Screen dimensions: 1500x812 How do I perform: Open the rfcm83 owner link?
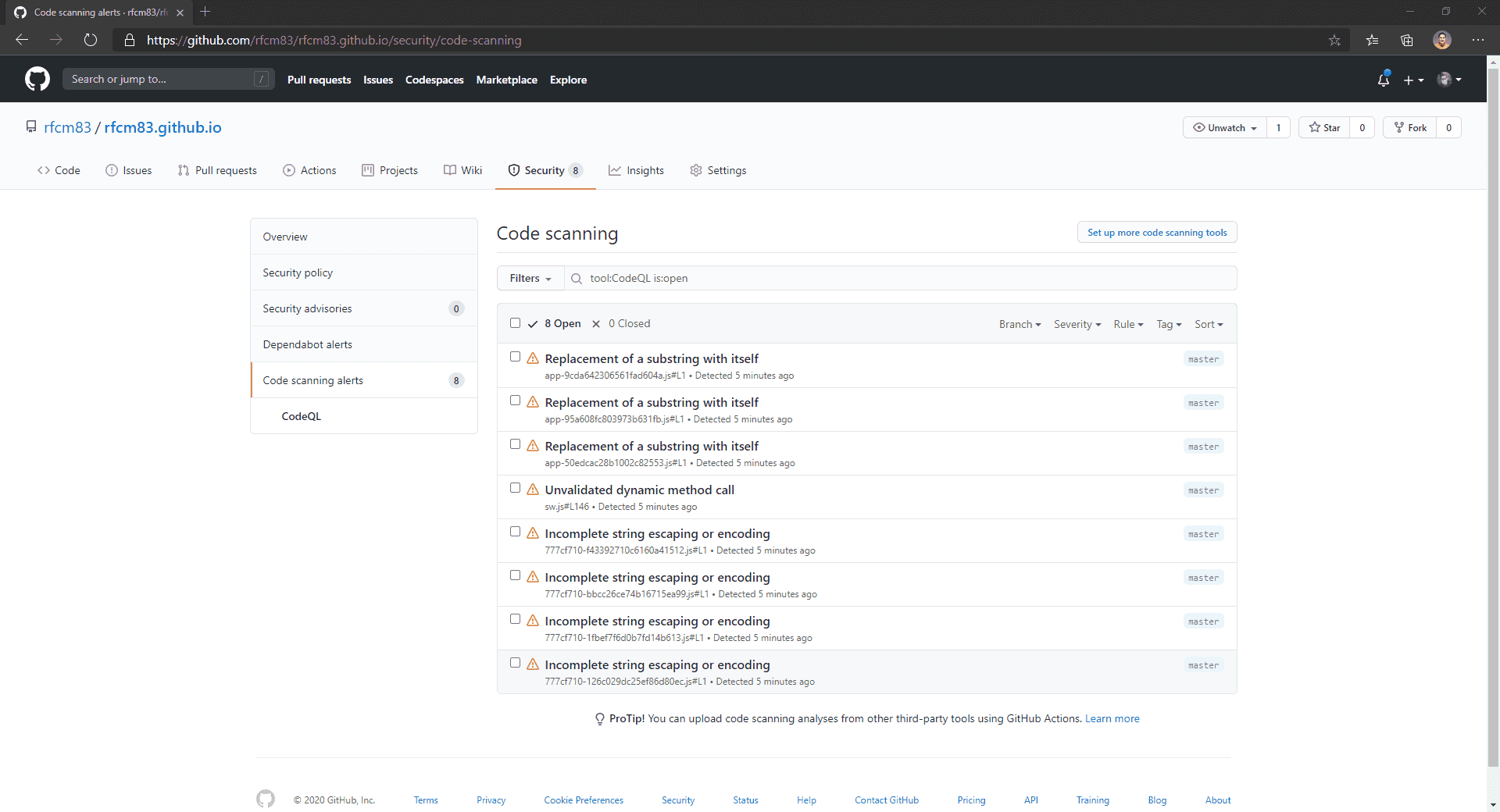pyautogui.click(x=67, y=127)
